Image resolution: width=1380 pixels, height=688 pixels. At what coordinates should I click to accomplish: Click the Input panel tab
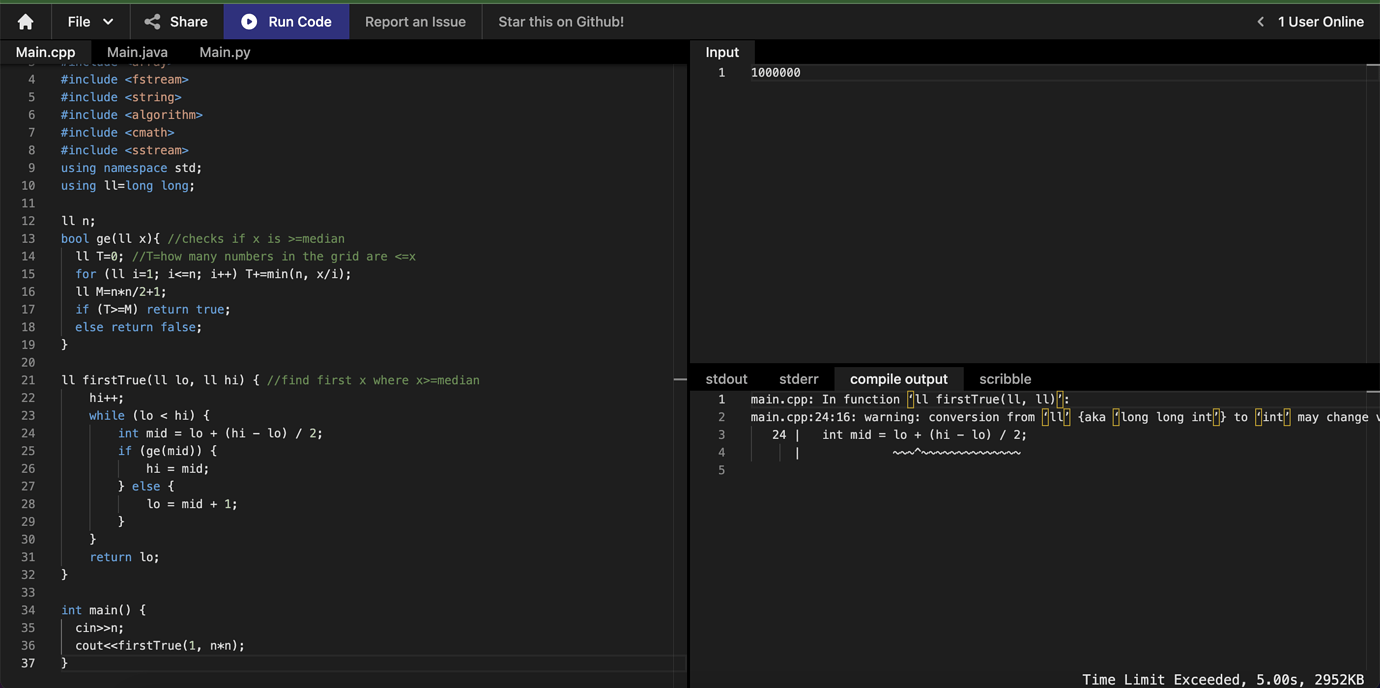(722, 52)
